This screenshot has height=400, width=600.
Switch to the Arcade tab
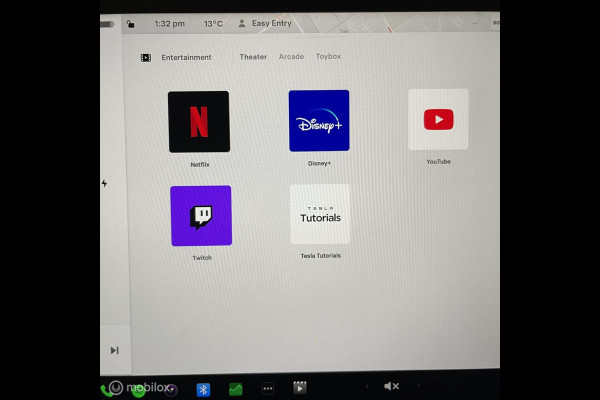click(x=291, y=57)
